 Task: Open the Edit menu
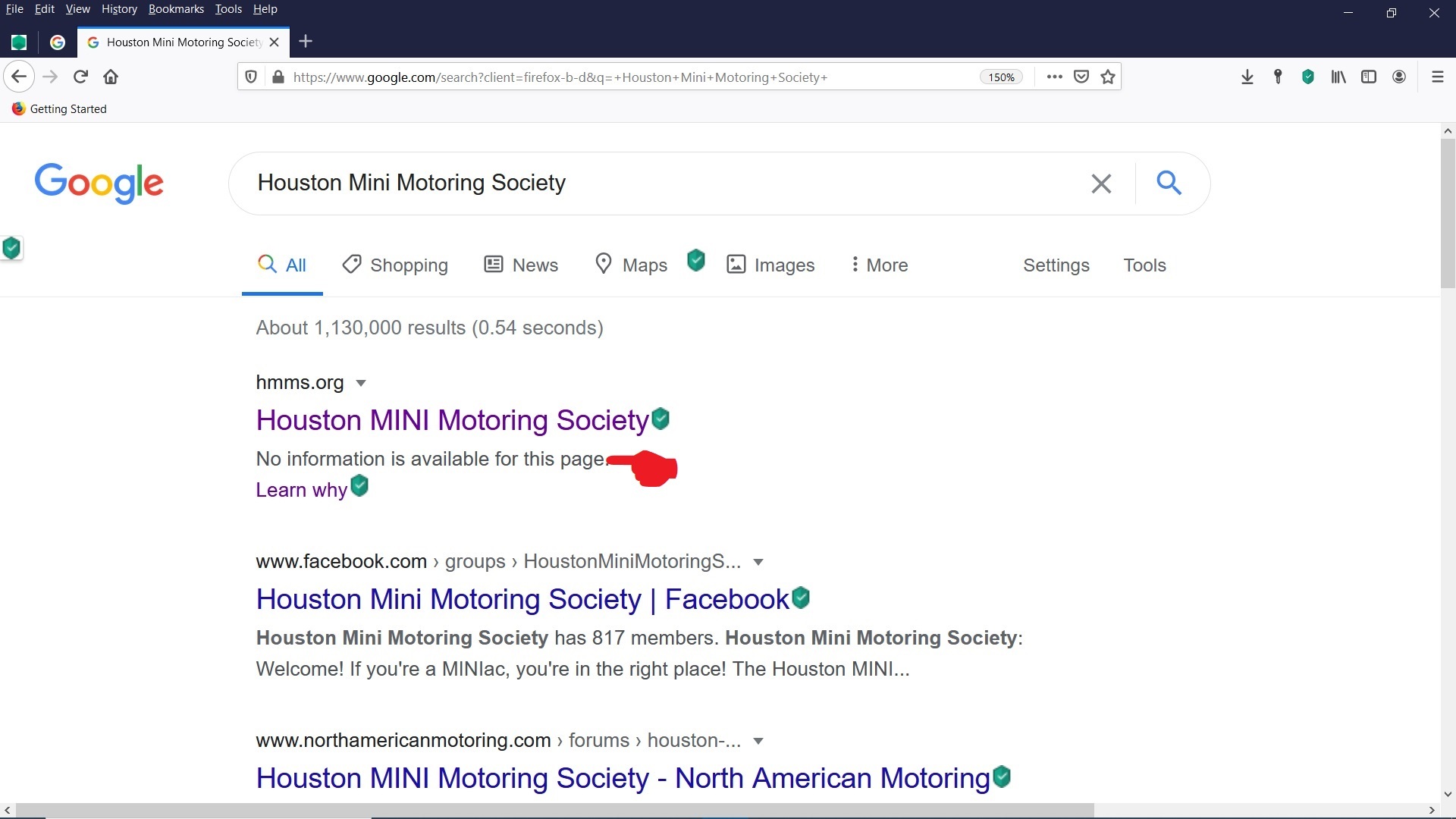[45, 9]
